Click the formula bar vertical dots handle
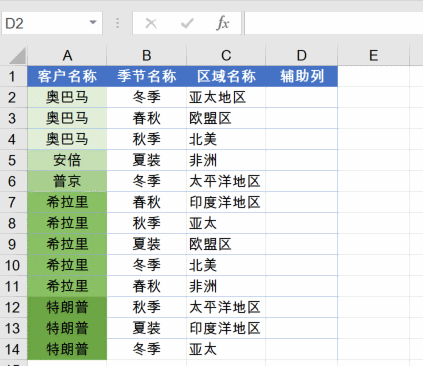 (117, 23)
